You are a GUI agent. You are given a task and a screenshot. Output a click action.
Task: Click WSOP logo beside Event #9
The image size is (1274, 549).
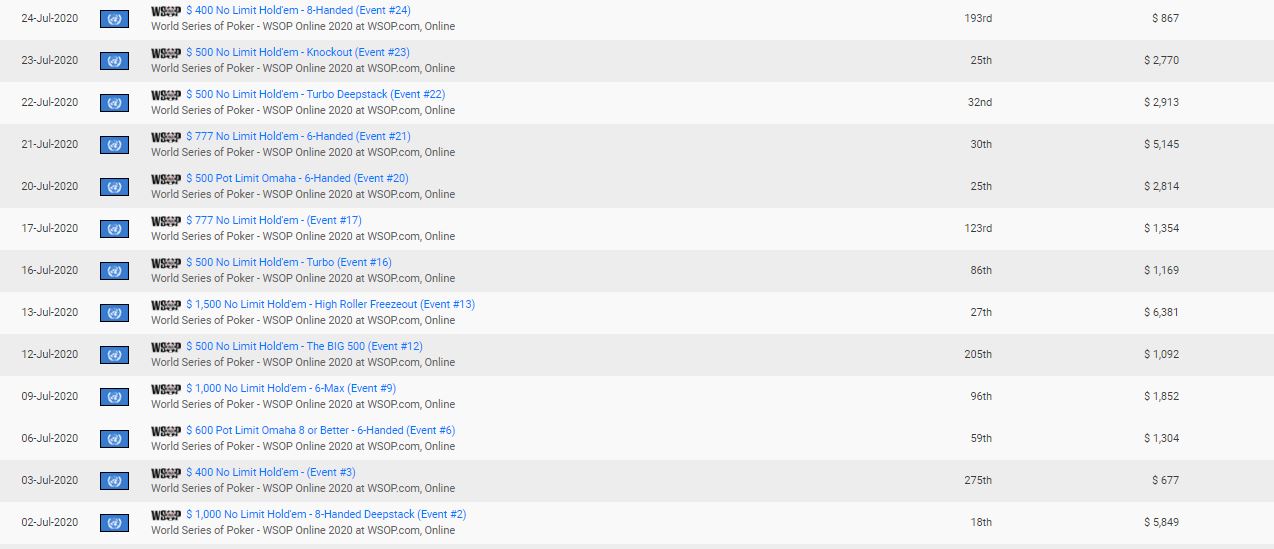166,388
